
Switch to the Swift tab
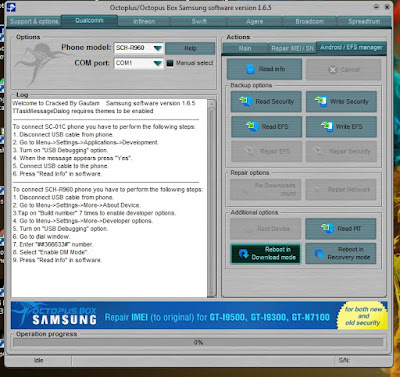tap(199, 22)
